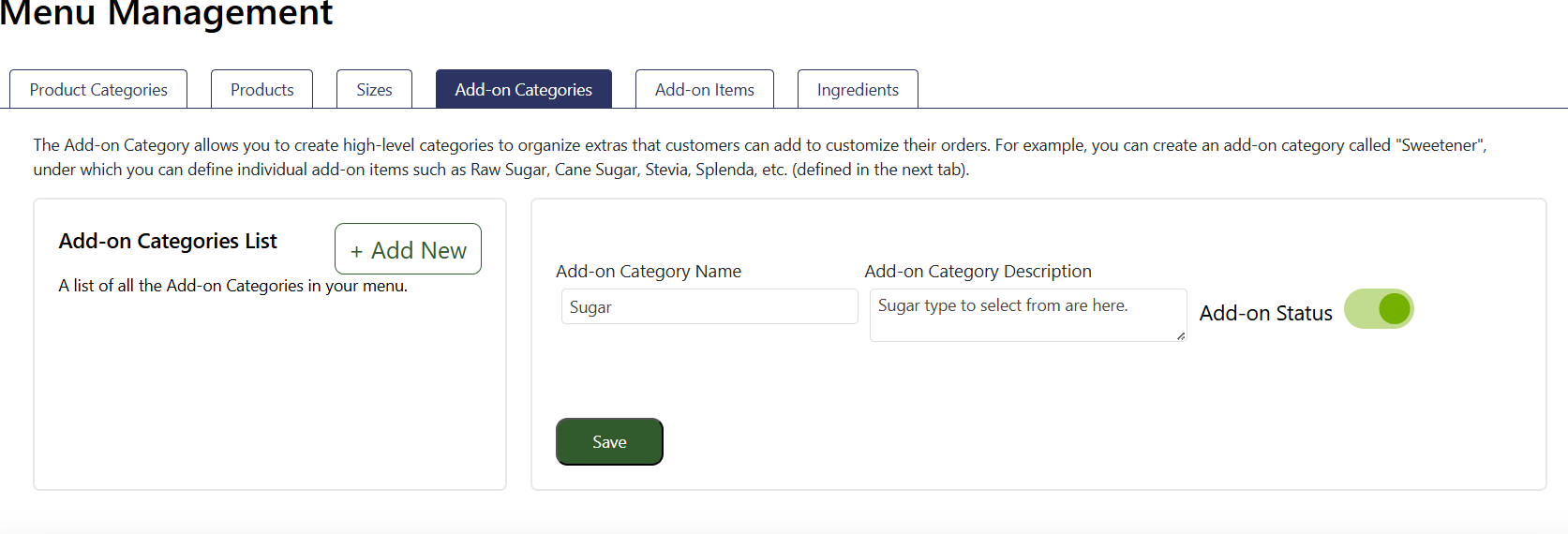Toggle the Add-on Status switch

point(1379,309)
